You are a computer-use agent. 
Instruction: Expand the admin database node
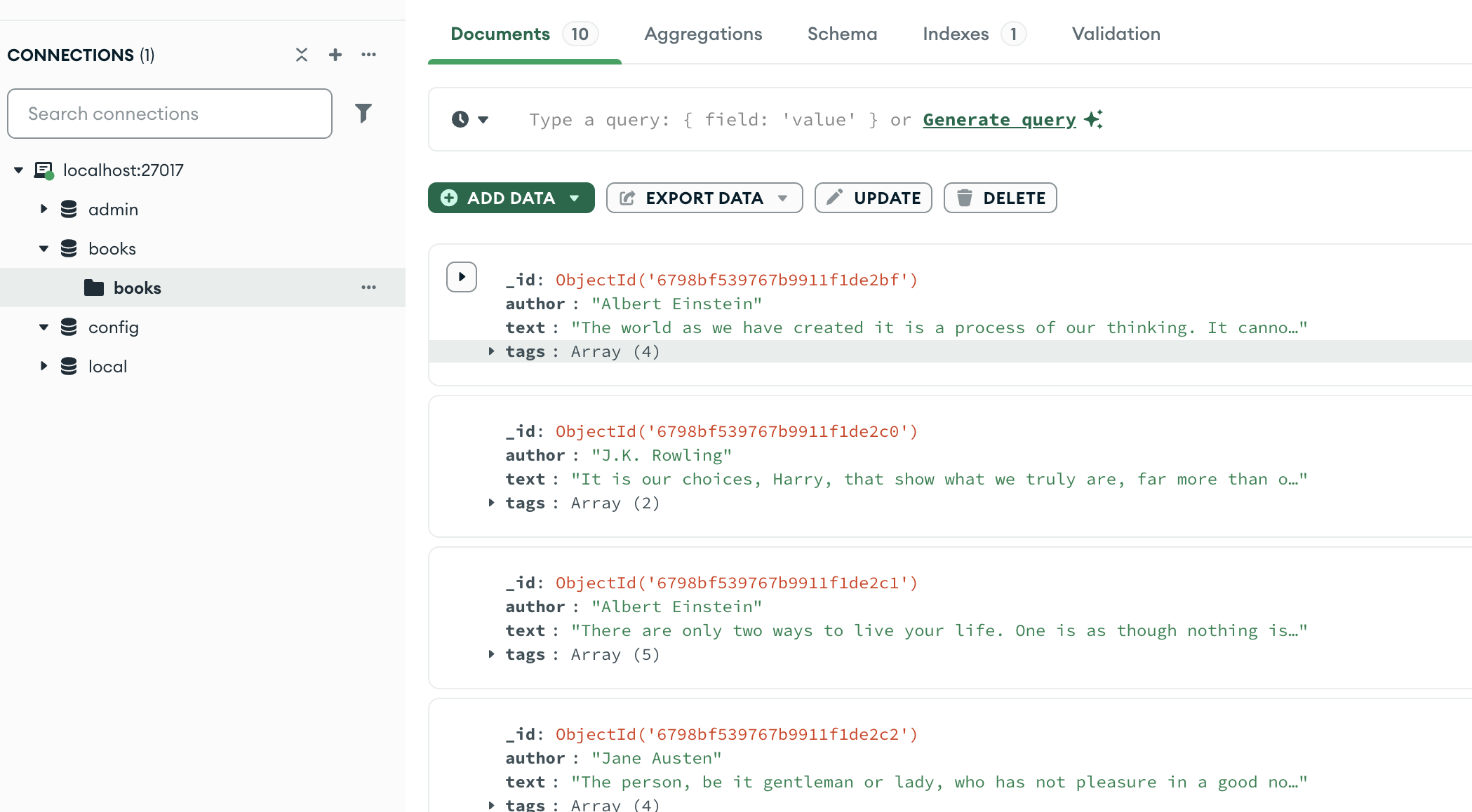44,209
